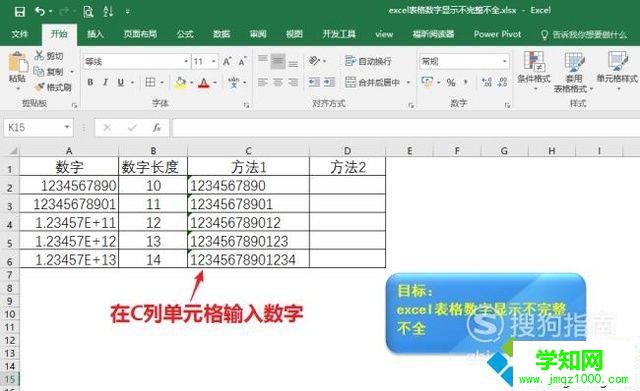Apply yellow fill color
Screen dimensions: 640x391
pos(180,83)
